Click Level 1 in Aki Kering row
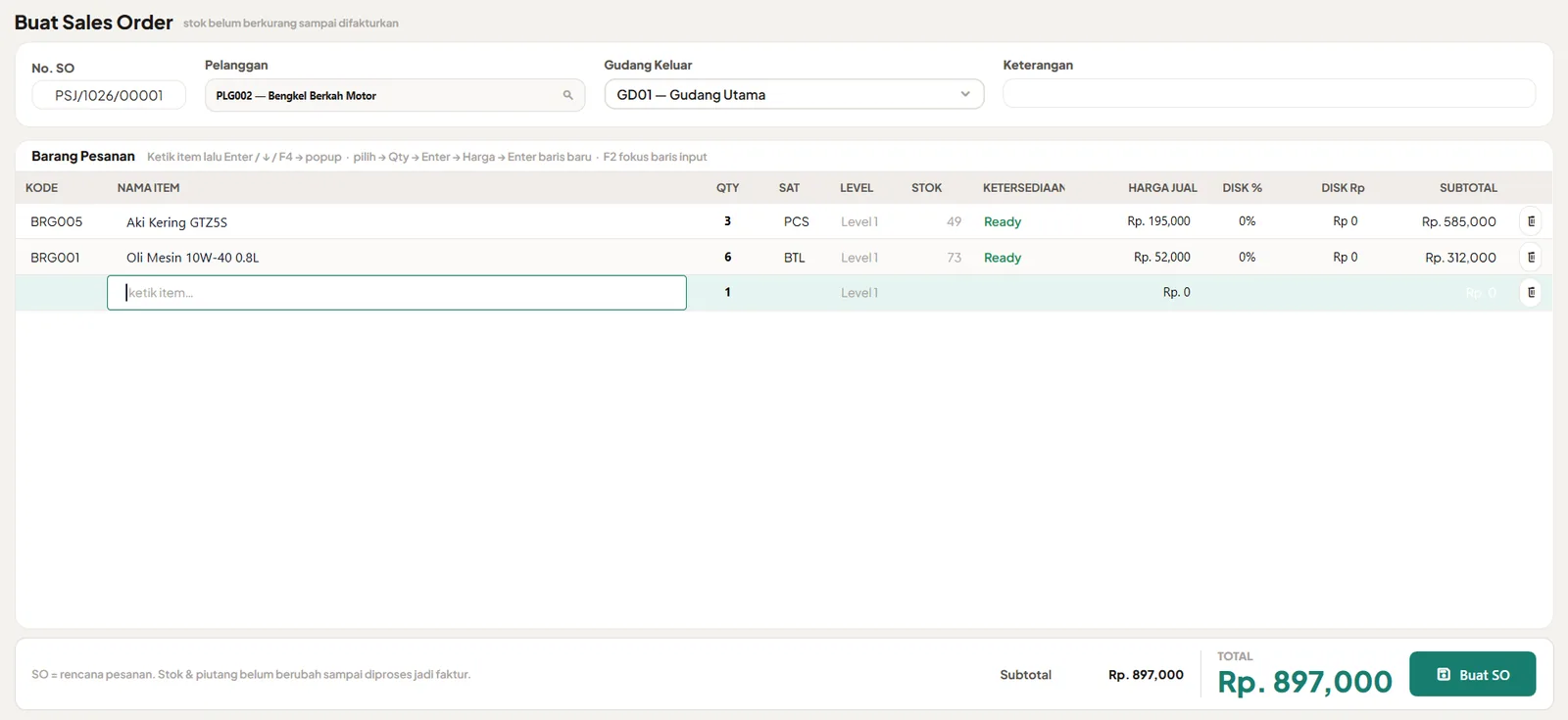The image size is (1568, 720). [x=859, y=221]
